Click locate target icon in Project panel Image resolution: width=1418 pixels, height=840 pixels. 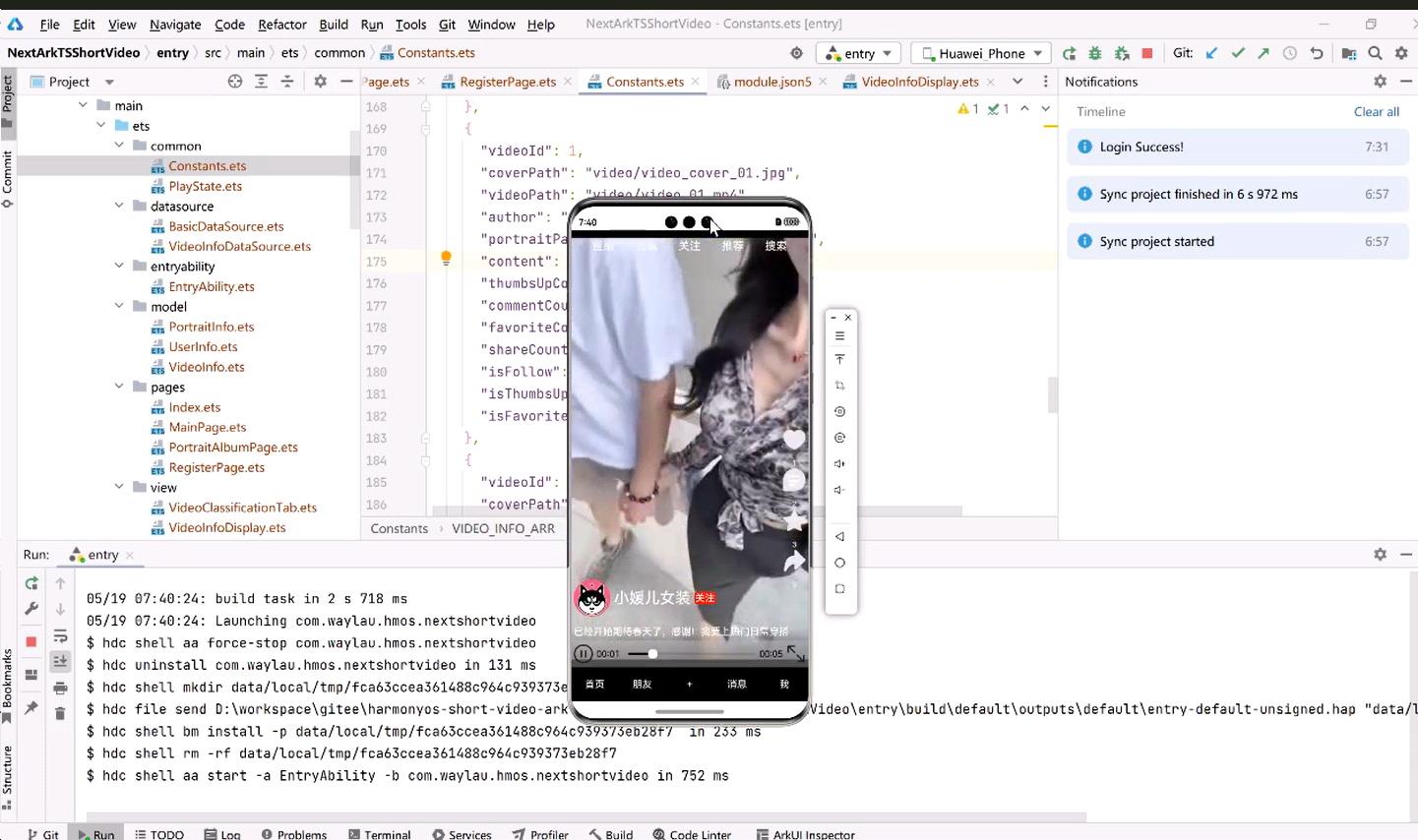point(235,82)
